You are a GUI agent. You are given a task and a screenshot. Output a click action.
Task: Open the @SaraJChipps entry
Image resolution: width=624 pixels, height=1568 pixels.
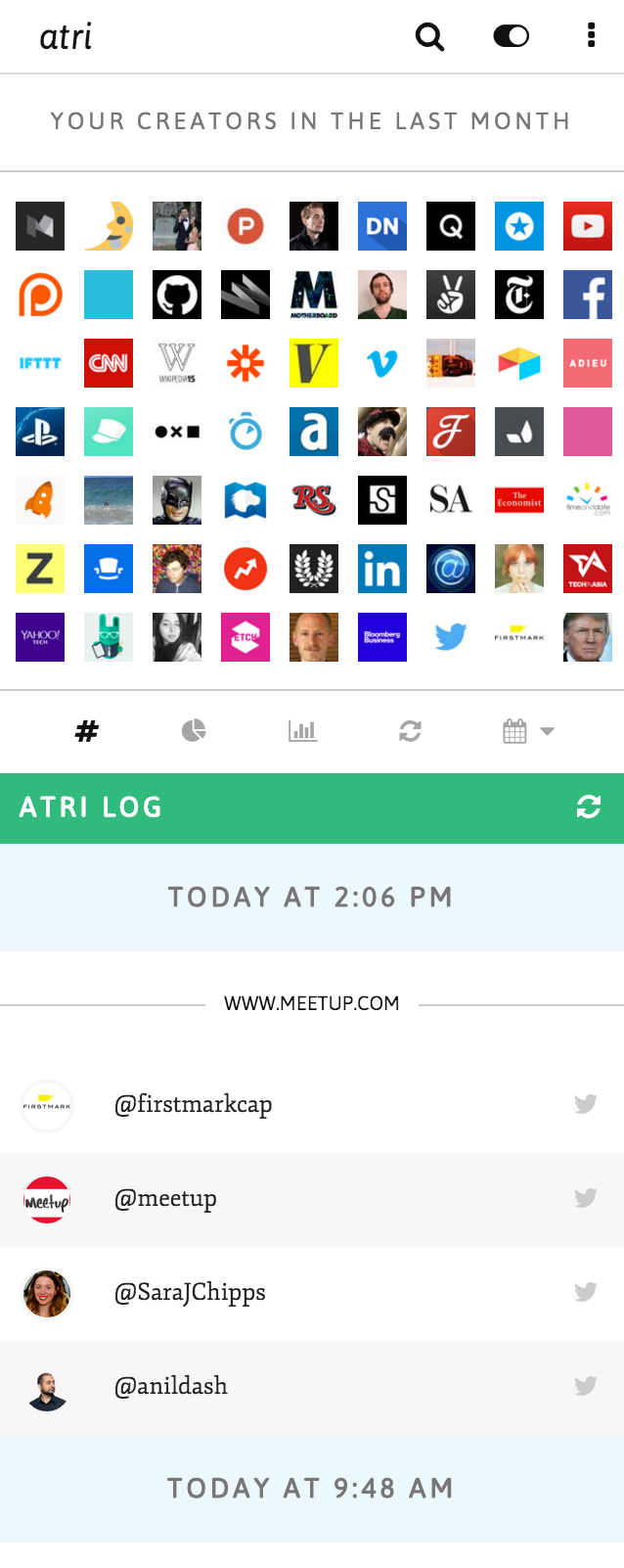tap(312, 1293)
